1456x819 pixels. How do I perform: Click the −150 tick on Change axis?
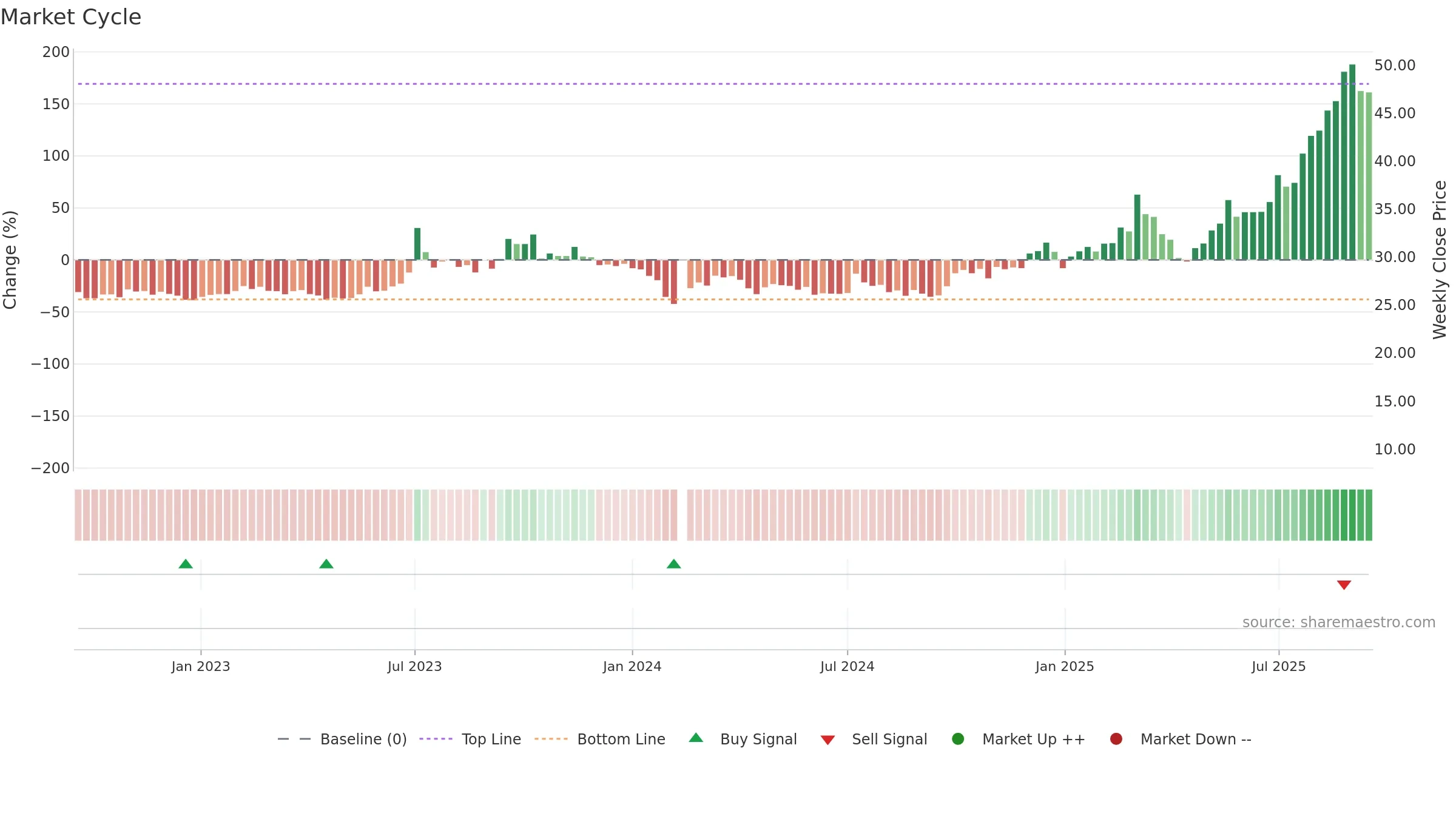pyautogui.click(x=50, y=416)
